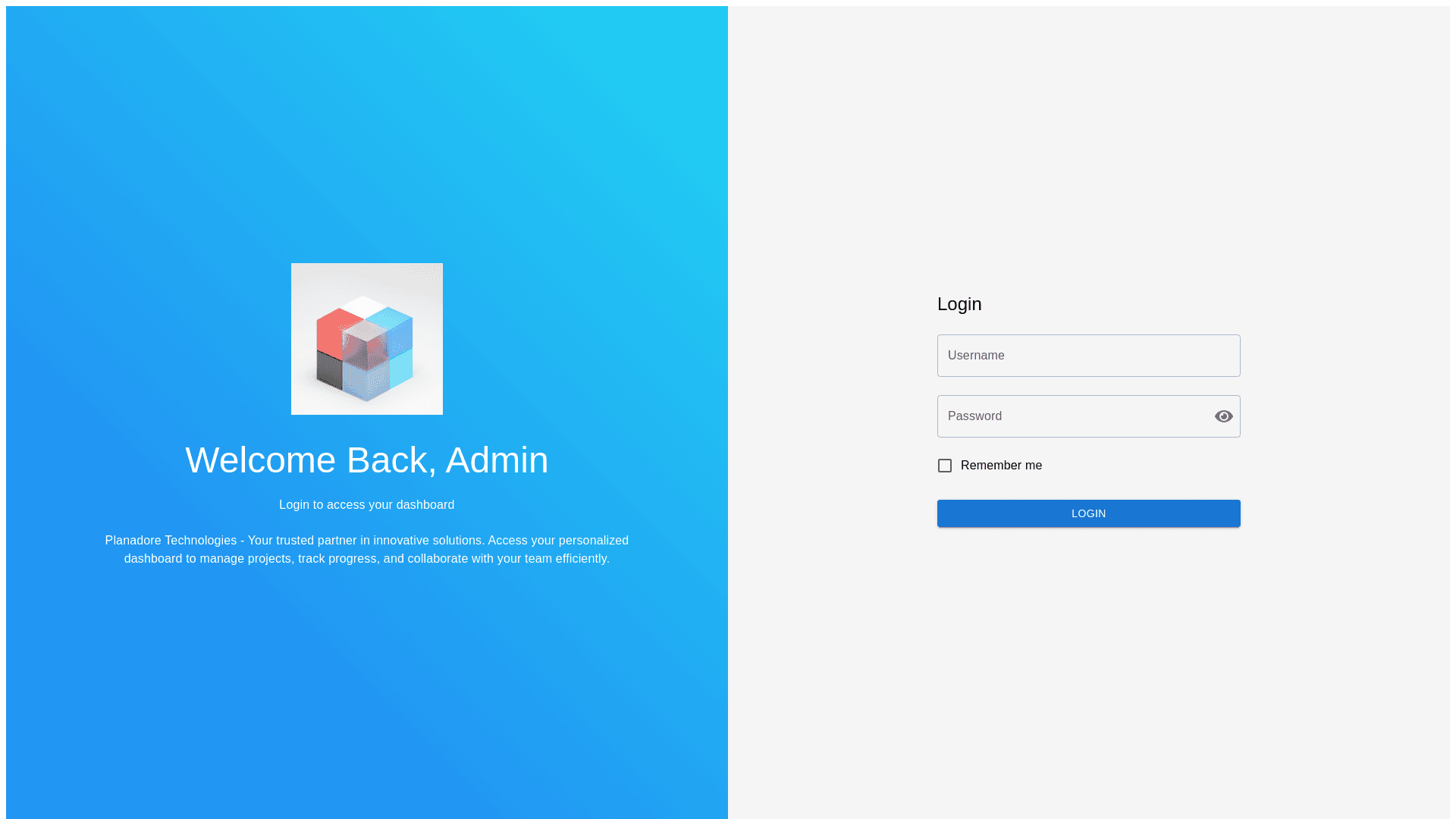Click the light cyan cube in logo
The image size is (1456, 819).
(402, 369)
